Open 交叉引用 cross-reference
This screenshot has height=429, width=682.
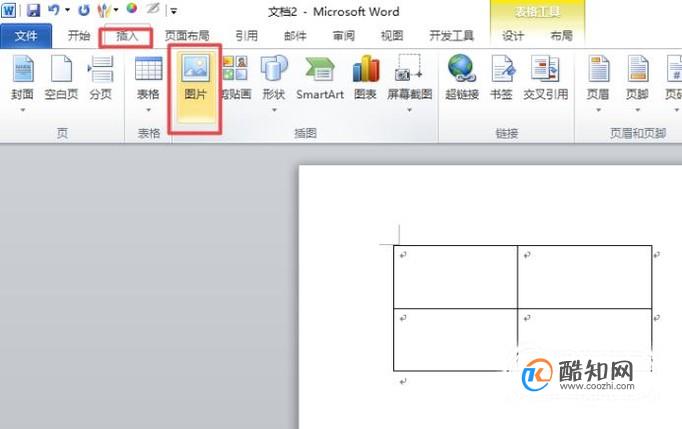pyautogui.click(x=545, y=78)
